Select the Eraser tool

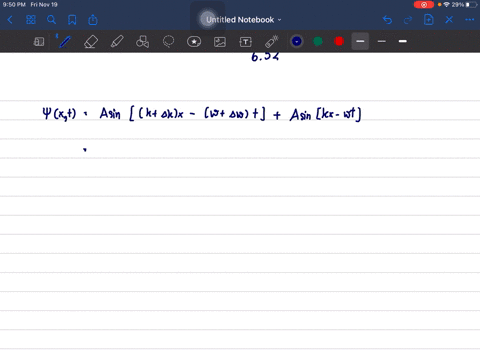91,42
